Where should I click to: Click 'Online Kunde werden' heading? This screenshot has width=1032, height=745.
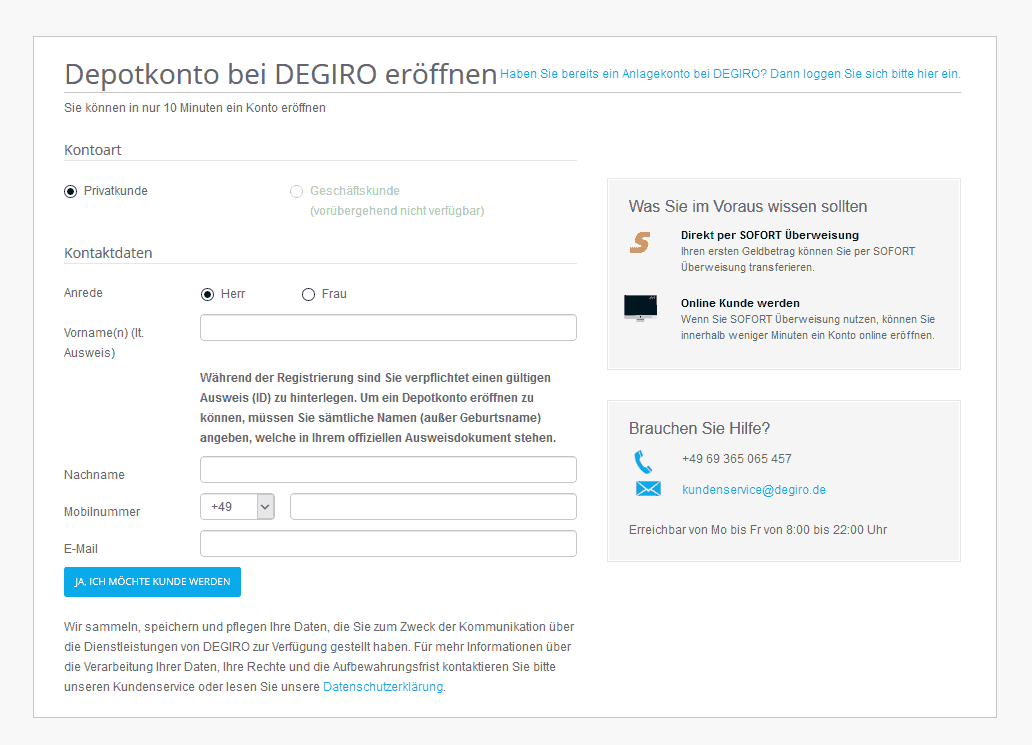(x=740, y=303)
